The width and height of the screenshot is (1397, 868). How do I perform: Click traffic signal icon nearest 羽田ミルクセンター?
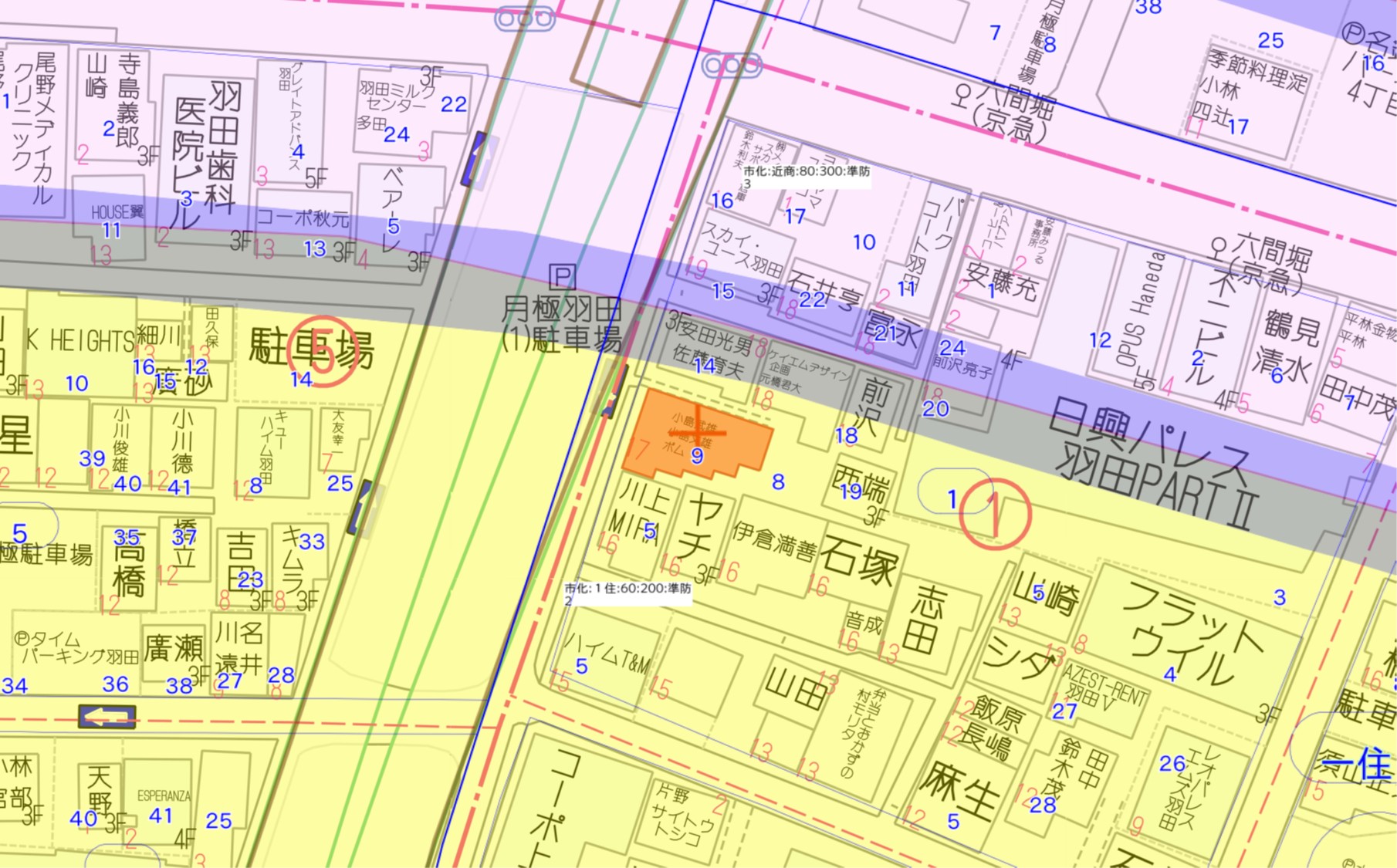525,18
